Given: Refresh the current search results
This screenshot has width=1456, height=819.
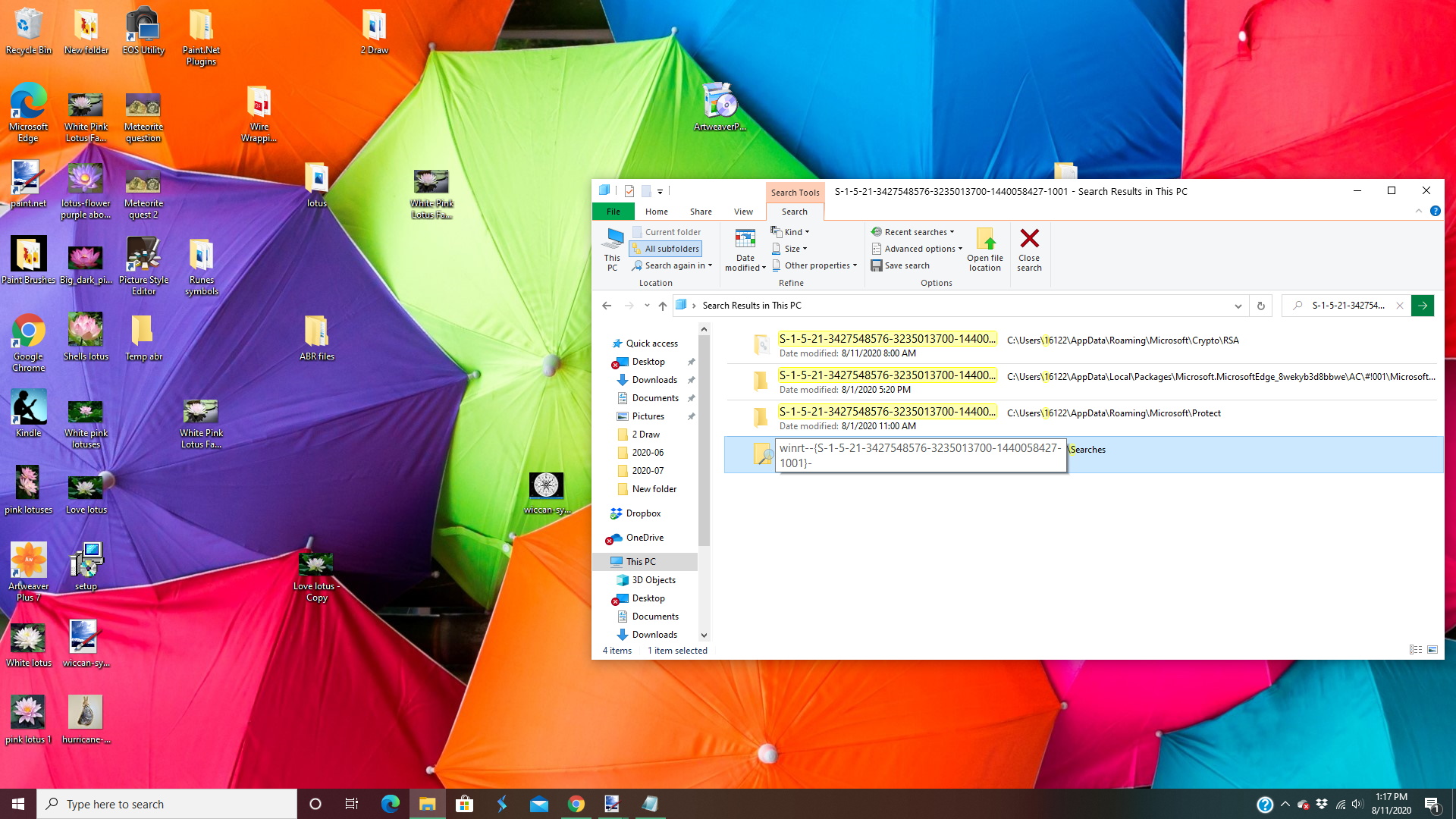Looking at the screenshot, I should point(1260,306).
